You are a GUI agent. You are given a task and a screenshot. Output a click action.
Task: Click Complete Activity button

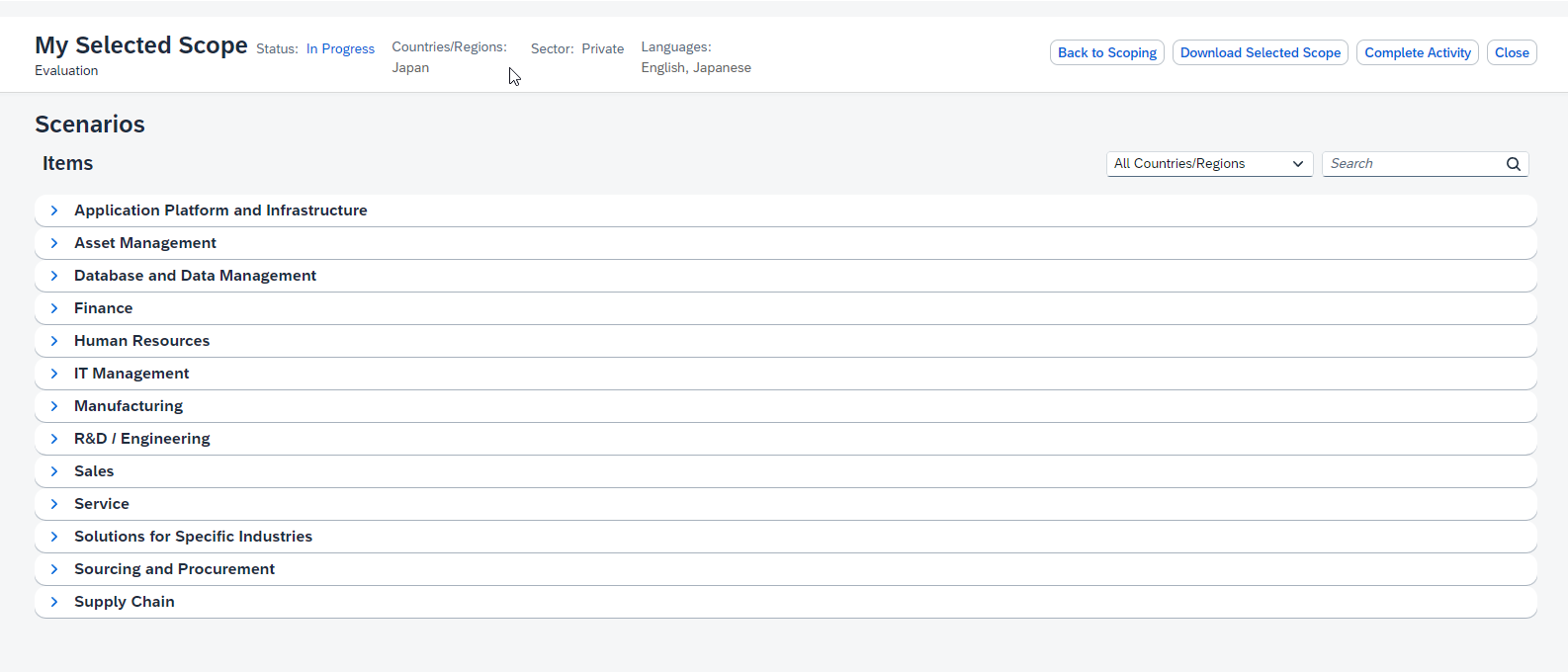point(1418,52)
